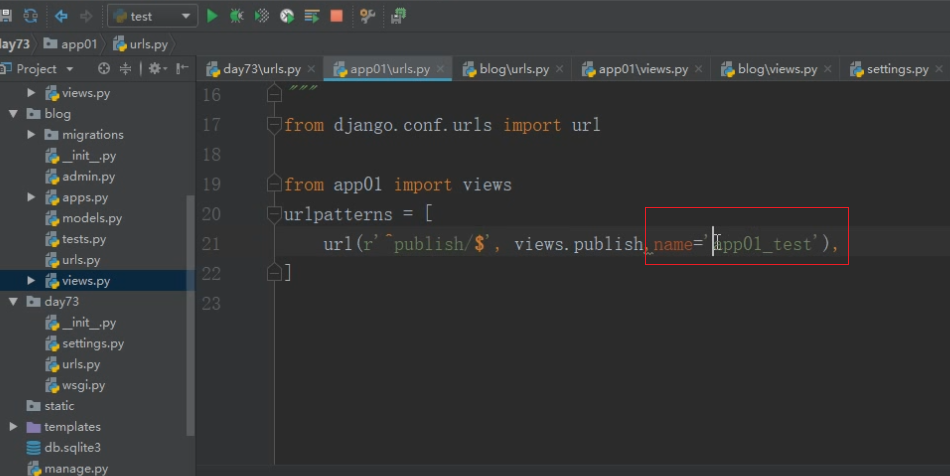This screenshot has width=950, height=476.
Task: Close the blog\urls.py tab
Action: click(x=559, y=69)
